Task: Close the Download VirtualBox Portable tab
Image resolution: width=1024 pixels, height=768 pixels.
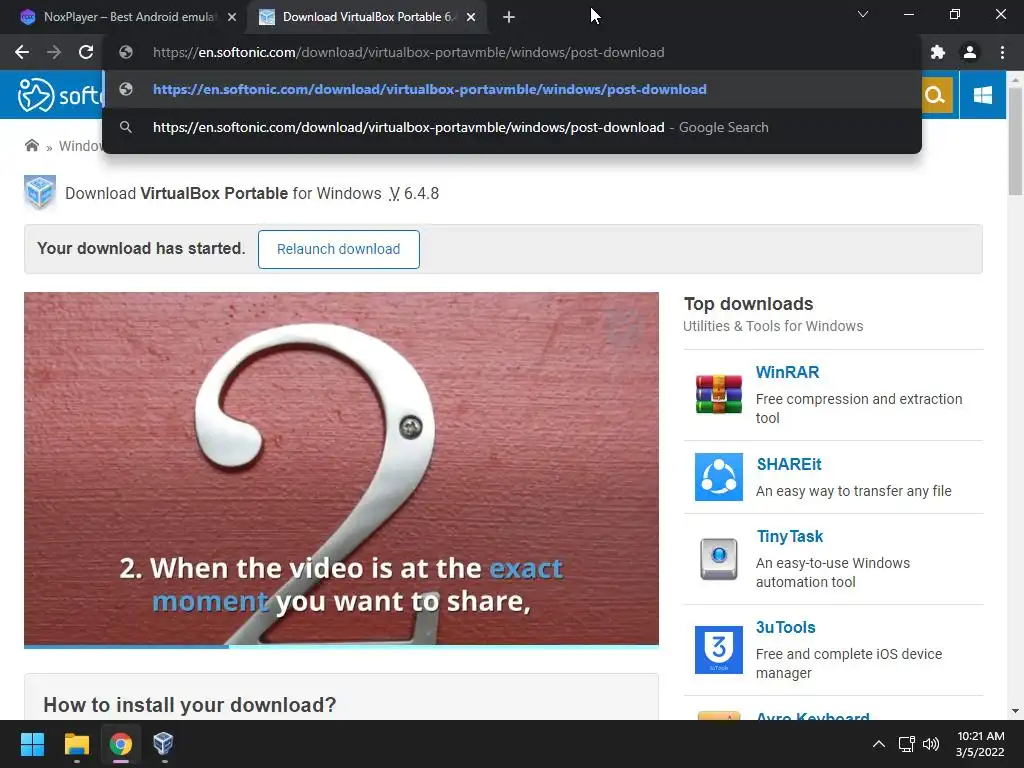Action: pos(471,17)
